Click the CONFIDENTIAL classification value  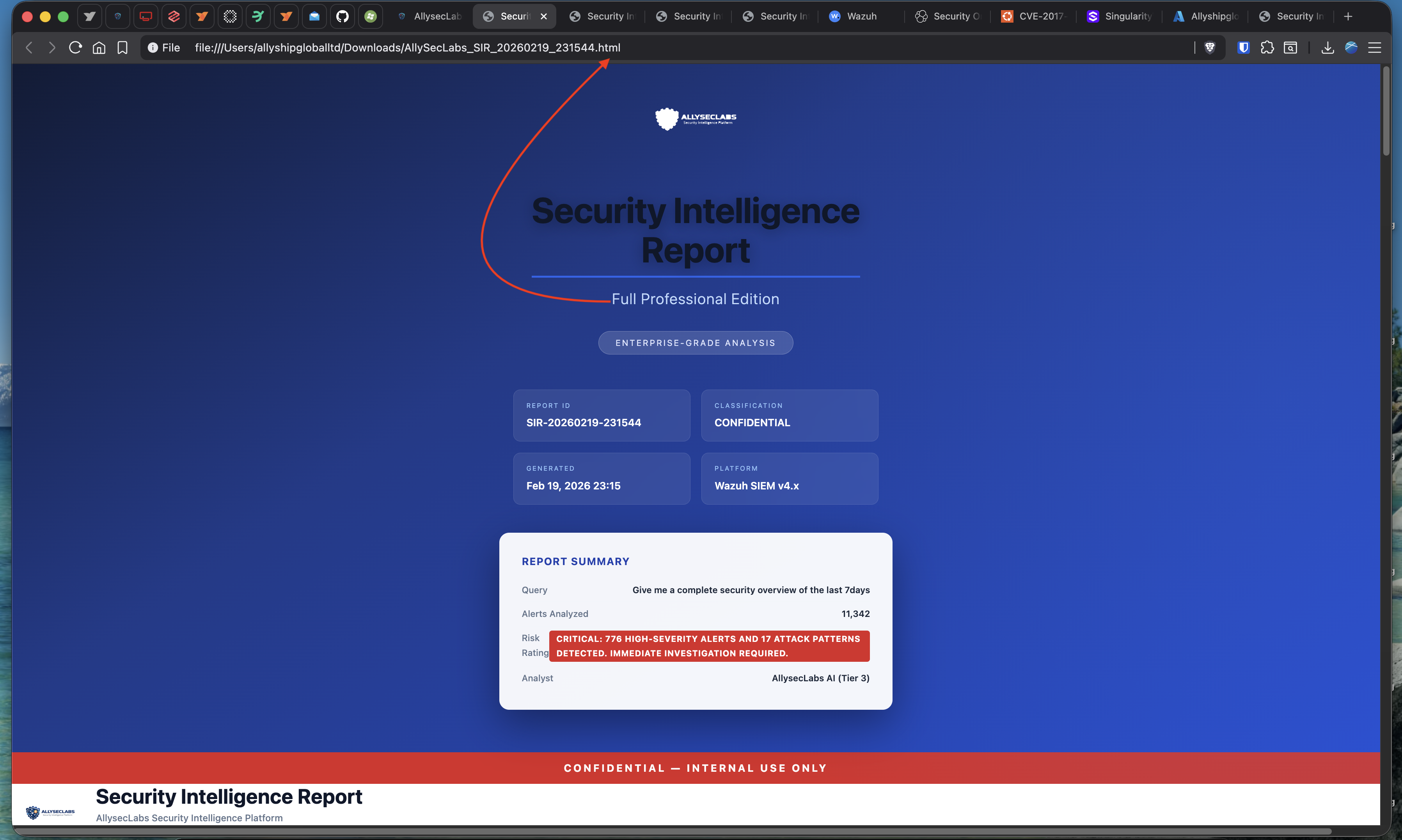pyautogui.click(x=752, y=423)
